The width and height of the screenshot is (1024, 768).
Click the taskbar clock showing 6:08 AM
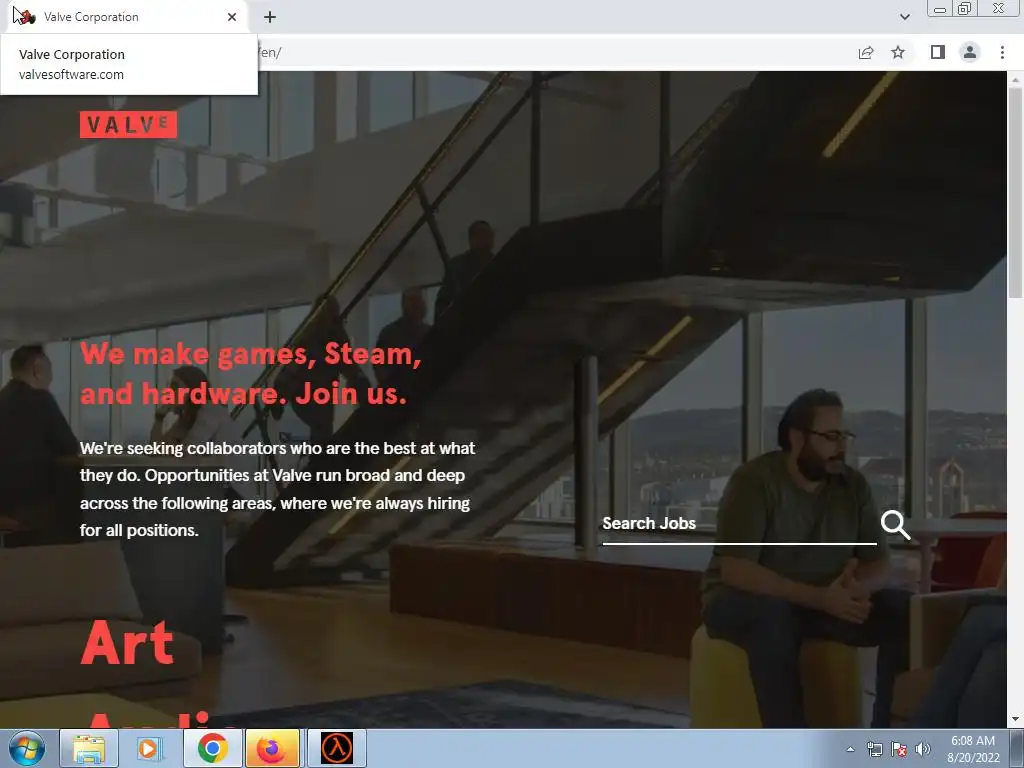(x=973, y=748)
